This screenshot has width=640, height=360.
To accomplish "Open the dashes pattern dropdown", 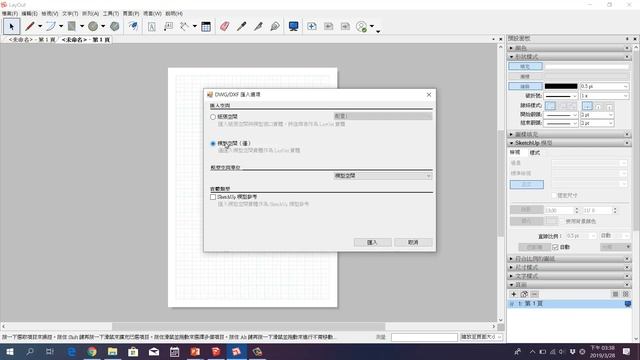I will coord(560,96).
